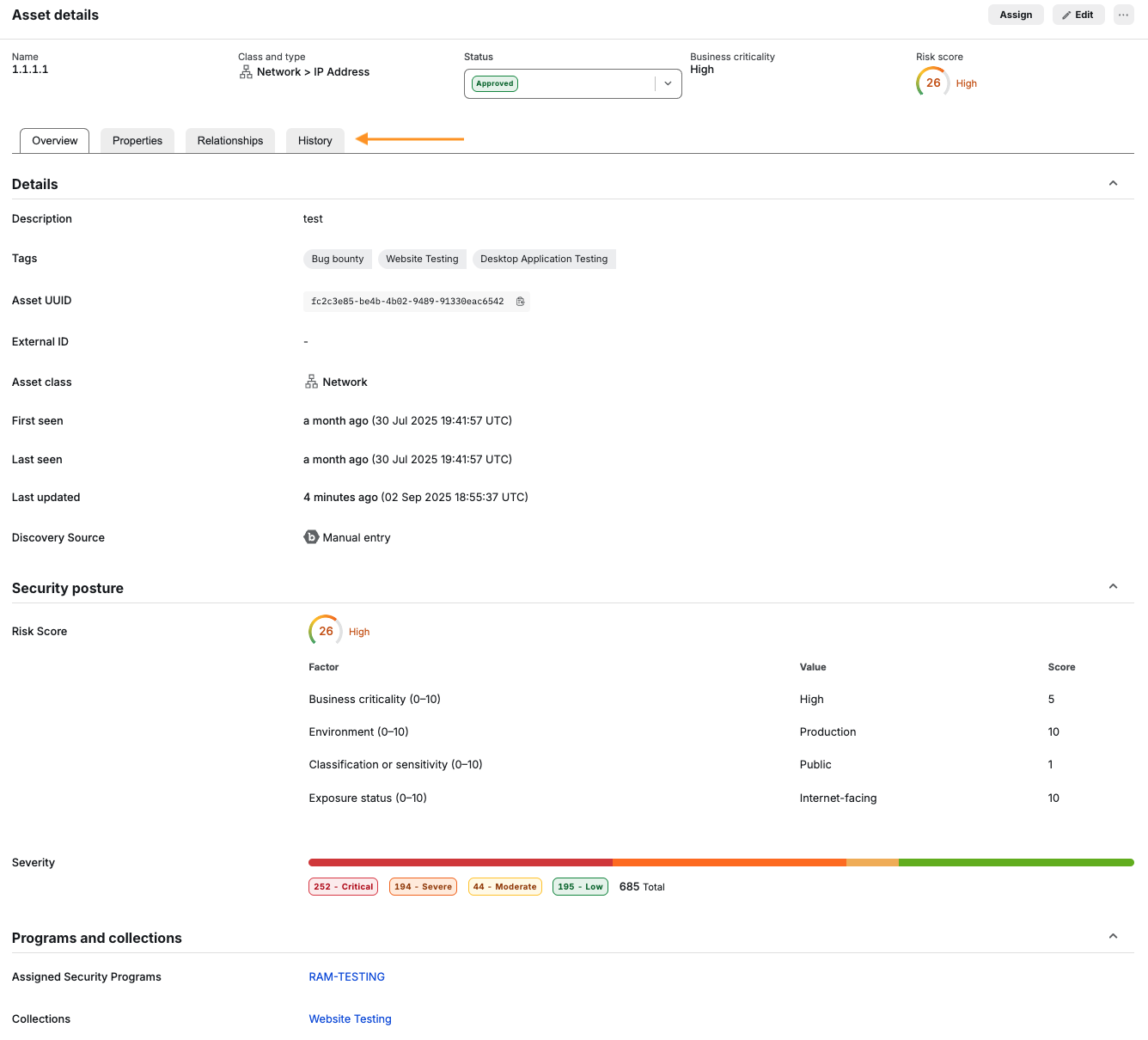Click the Network icon in Asset class row
The width and height of the screenshot is (1148, 1040).
311,382
